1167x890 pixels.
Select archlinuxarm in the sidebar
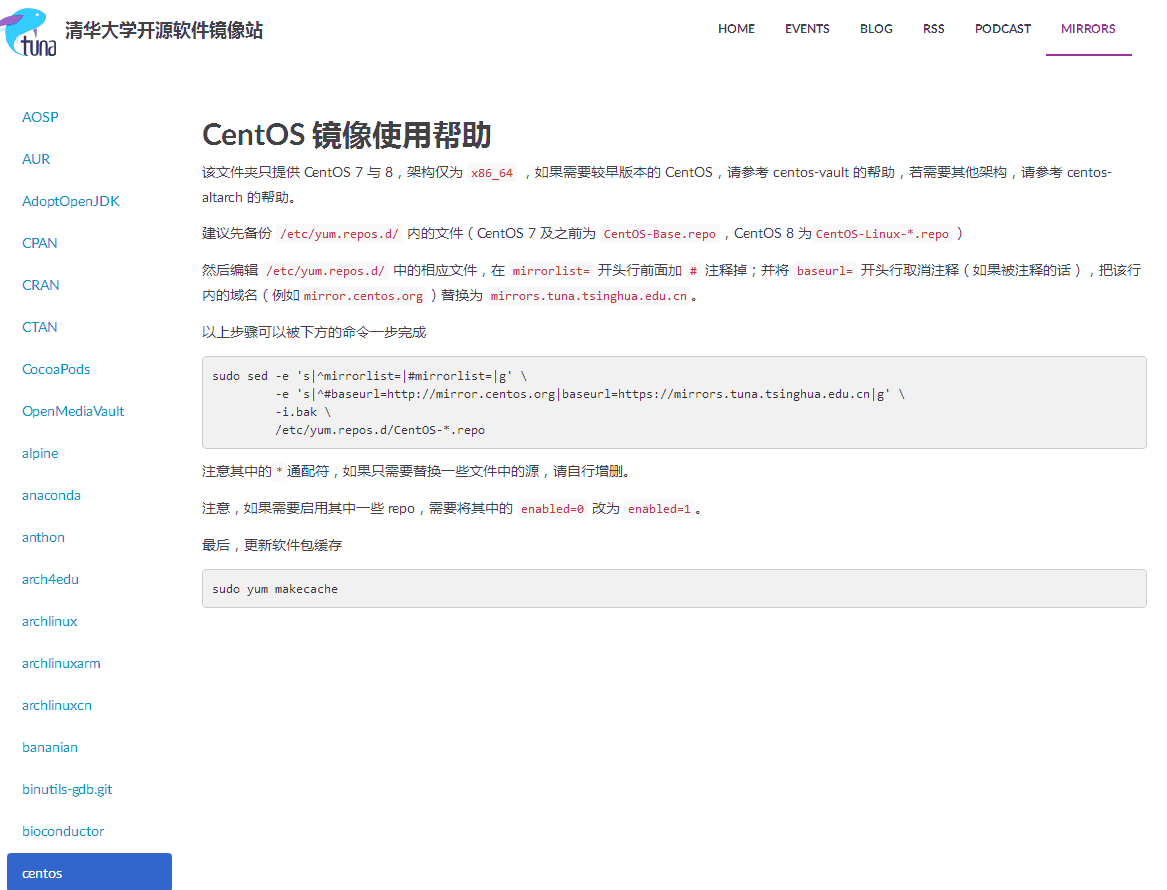61,664
